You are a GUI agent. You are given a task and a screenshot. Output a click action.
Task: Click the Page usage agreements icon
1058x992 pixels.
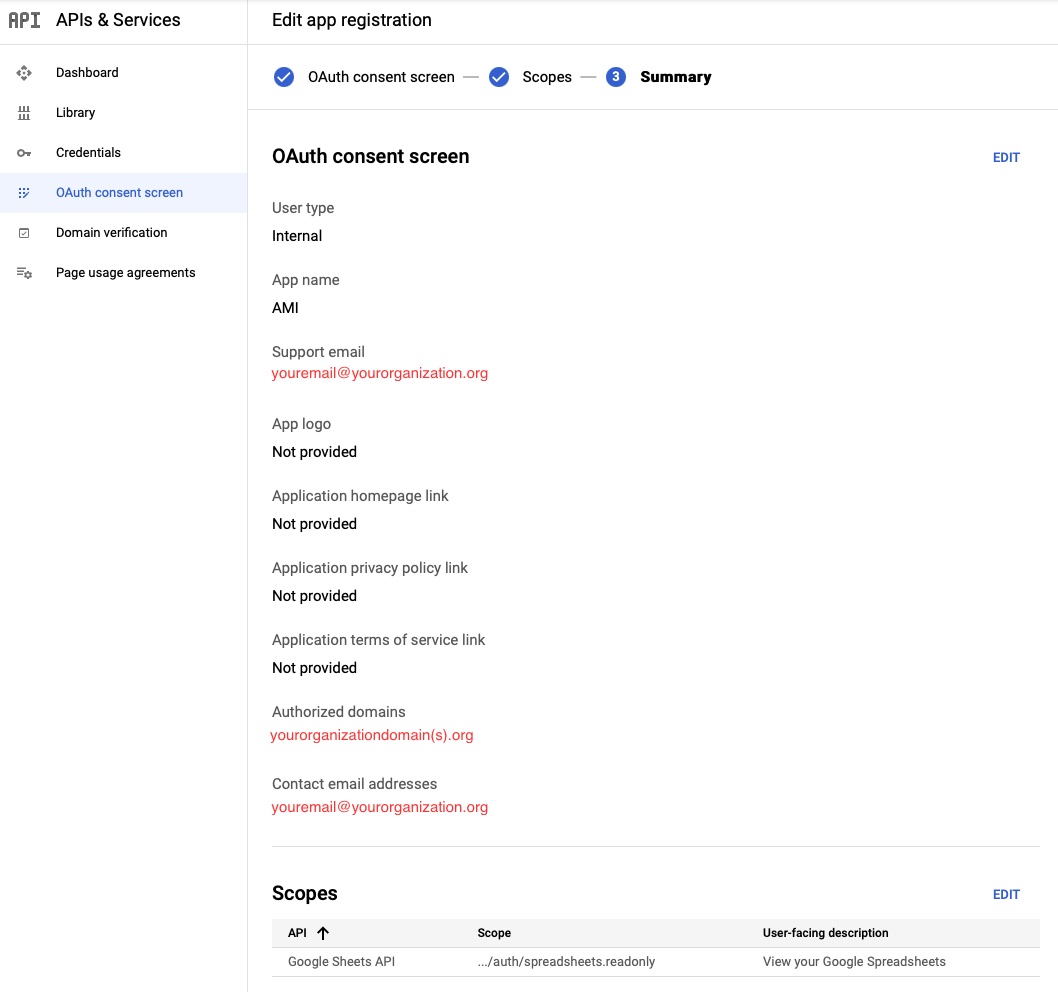click(x=25, y=273)
